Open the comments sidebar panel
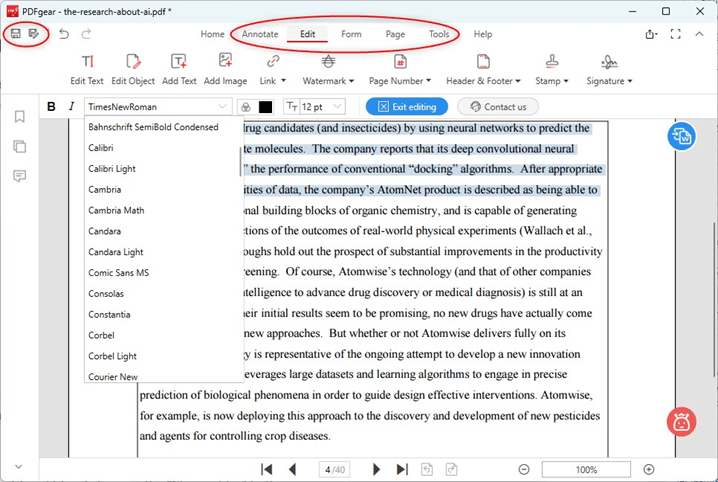Viewport: 718px width, 482px height. [19, 176]
